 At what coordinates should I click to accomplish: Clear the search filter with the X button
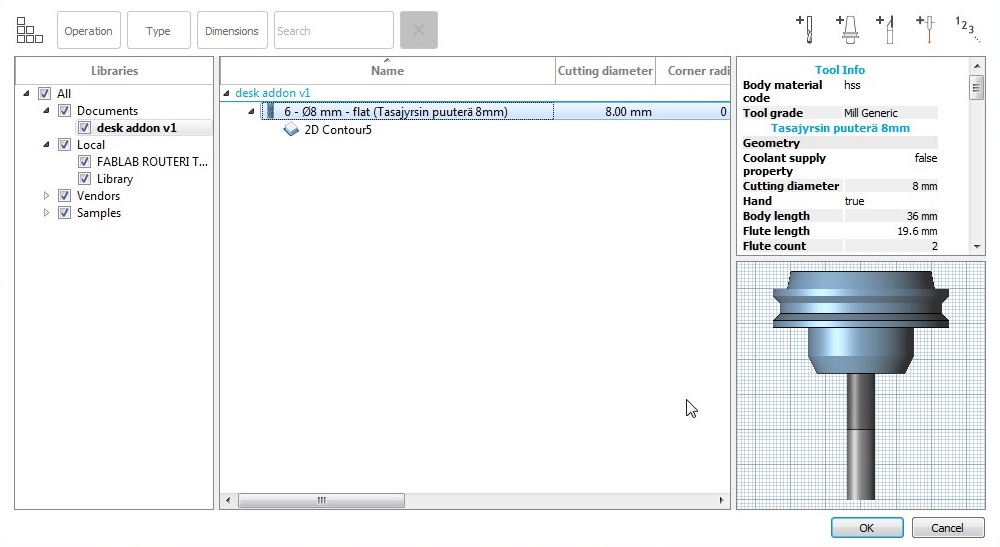pos(418,30)
